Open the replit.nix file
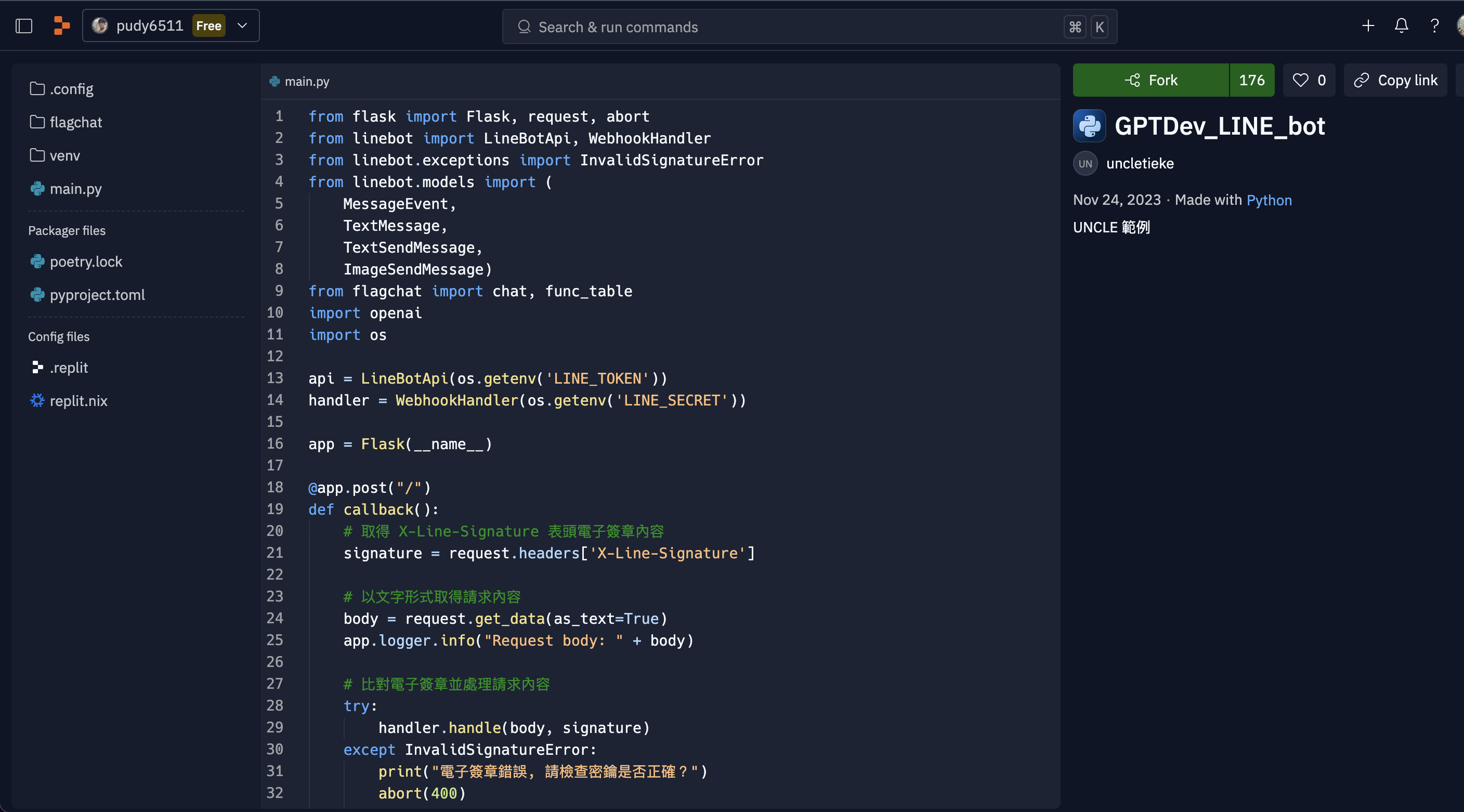The height and width of the screenshot is (812, 1464). 69,401
